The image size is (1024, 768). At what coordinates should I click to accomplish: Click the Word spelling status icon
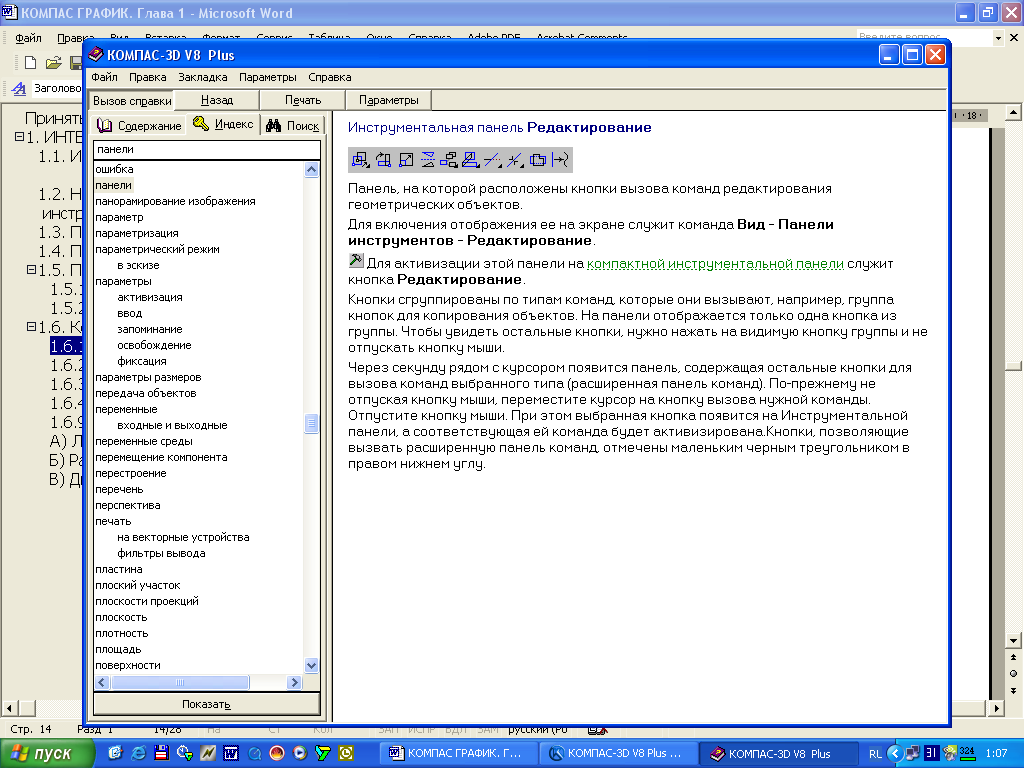tap(597, 729)
